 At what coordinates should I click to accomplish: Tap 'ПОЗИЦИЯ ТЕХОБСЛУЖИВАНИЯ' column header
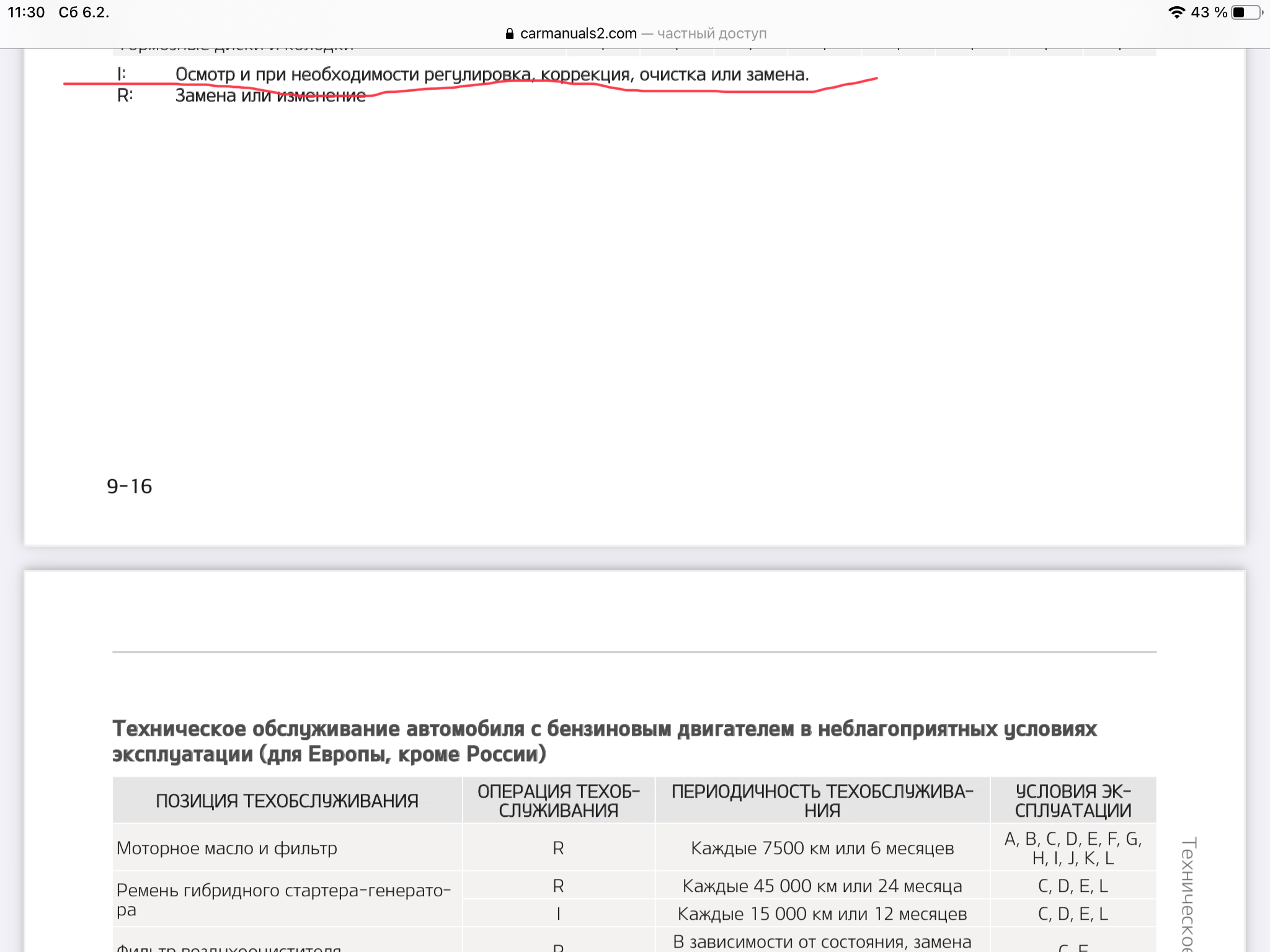tap(287, 801)
